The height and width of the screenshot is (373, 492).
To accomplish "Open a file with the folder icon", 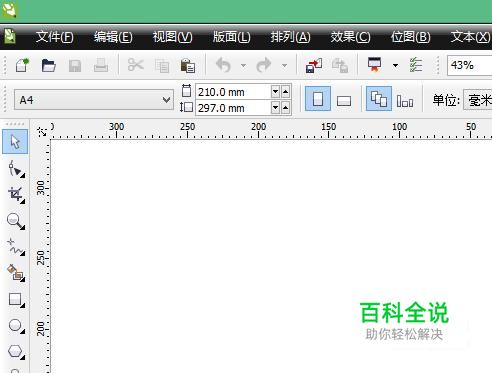I will pos(49,65).
